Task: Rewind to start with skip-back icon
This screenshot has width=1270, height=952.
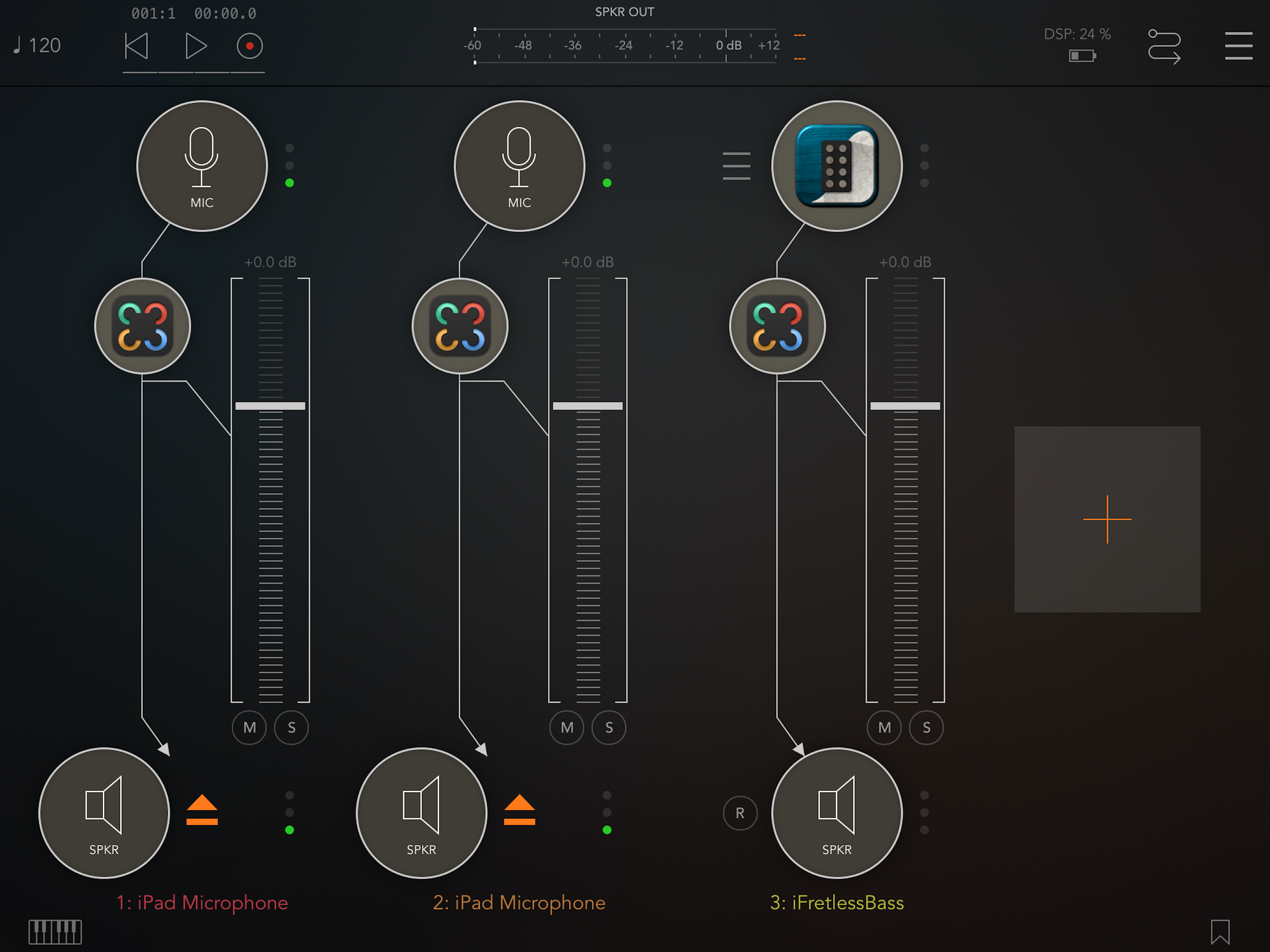Action: point(137,46)
